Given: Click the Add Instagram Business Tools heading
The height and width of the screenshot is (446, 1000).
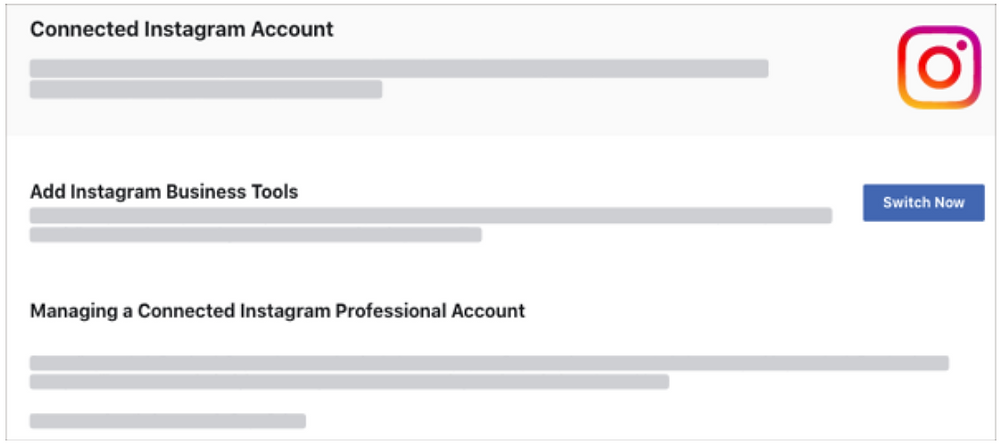Looking at the screenshot, I should (x=164, y=191).
